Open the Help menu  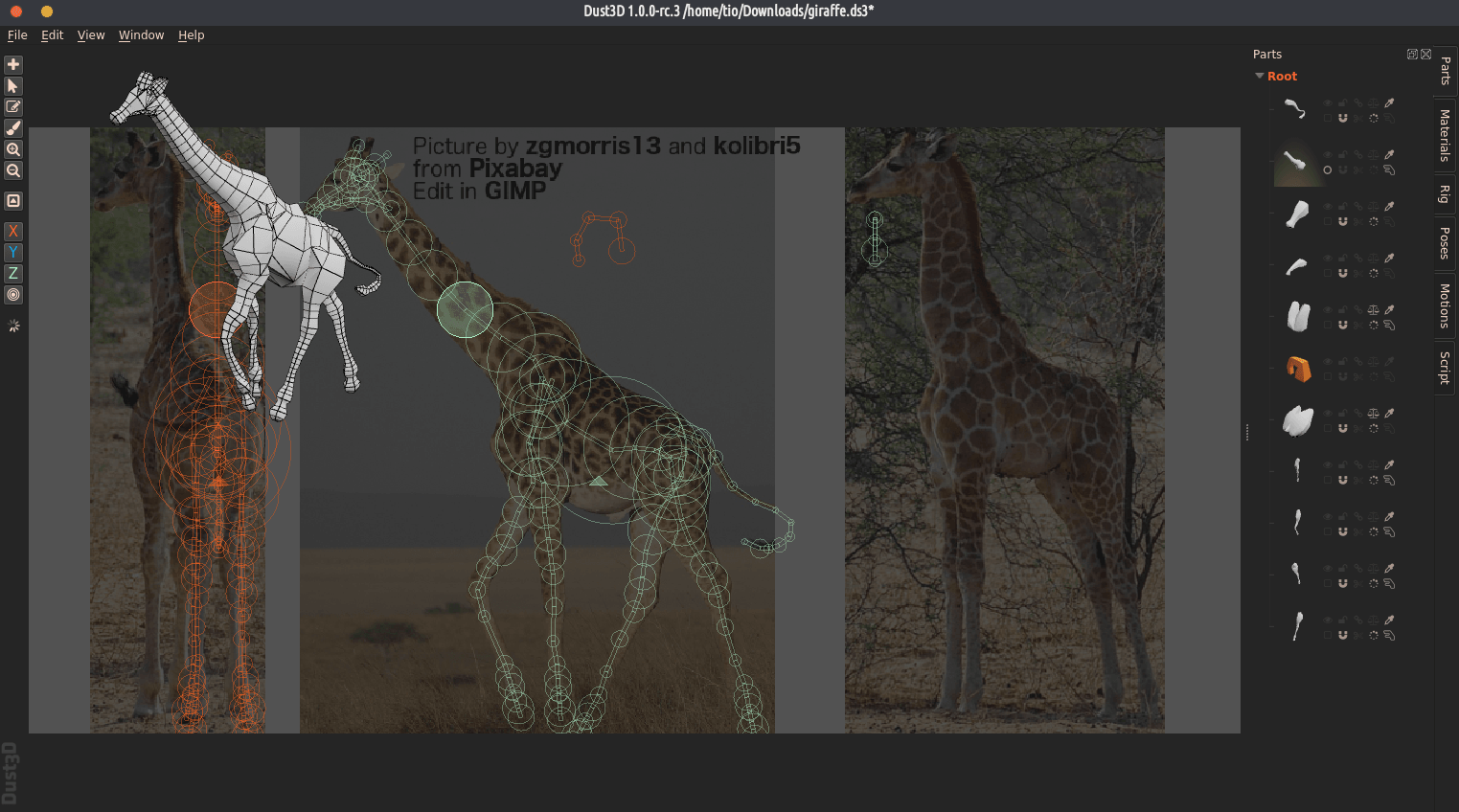tap(191, 34)
